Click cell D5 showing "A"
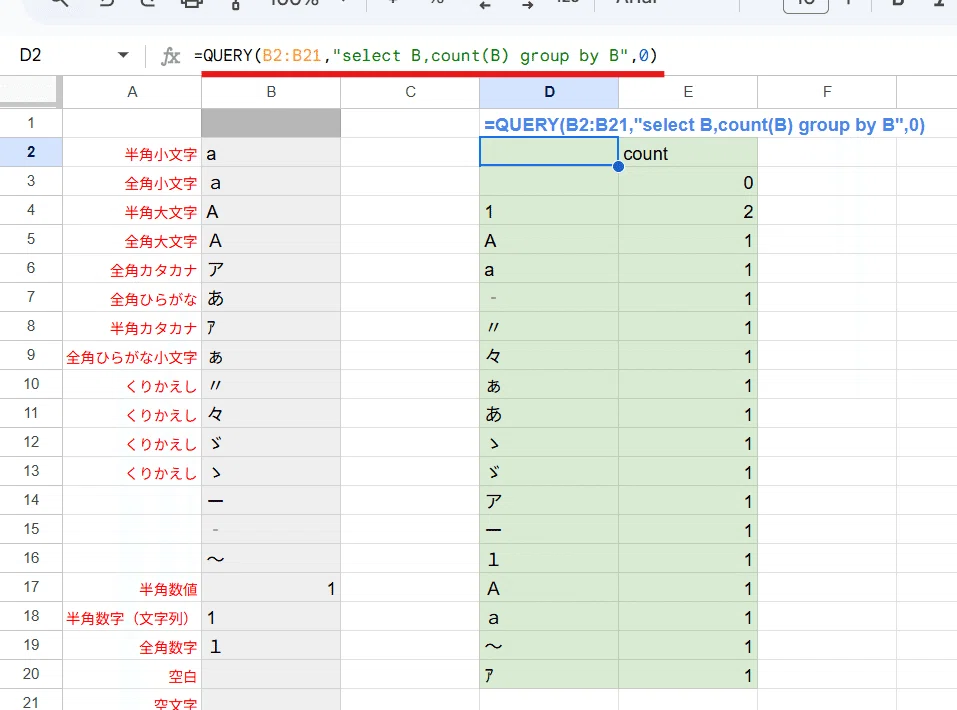The width and height of the screenshot is (957, 710). click(x=549, y=239)
